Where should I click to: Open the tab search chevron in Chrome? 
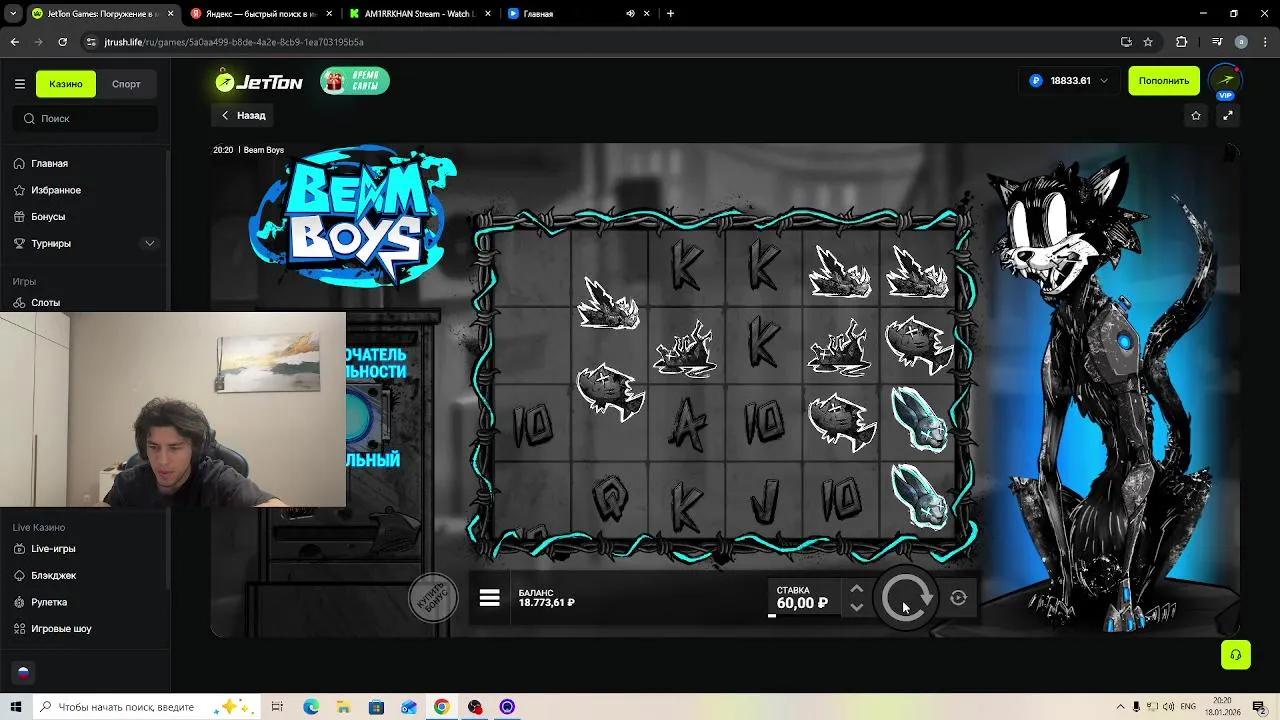[12, 14]
